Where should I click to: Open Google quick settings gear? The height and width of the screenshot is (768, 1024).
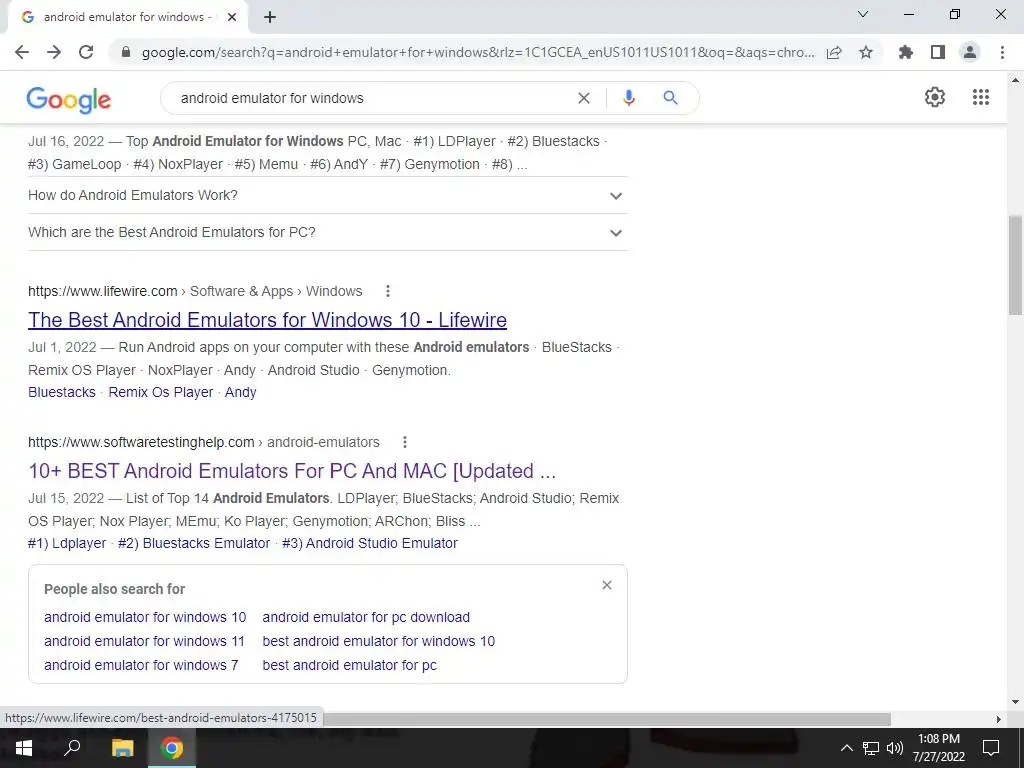[935, 97]
